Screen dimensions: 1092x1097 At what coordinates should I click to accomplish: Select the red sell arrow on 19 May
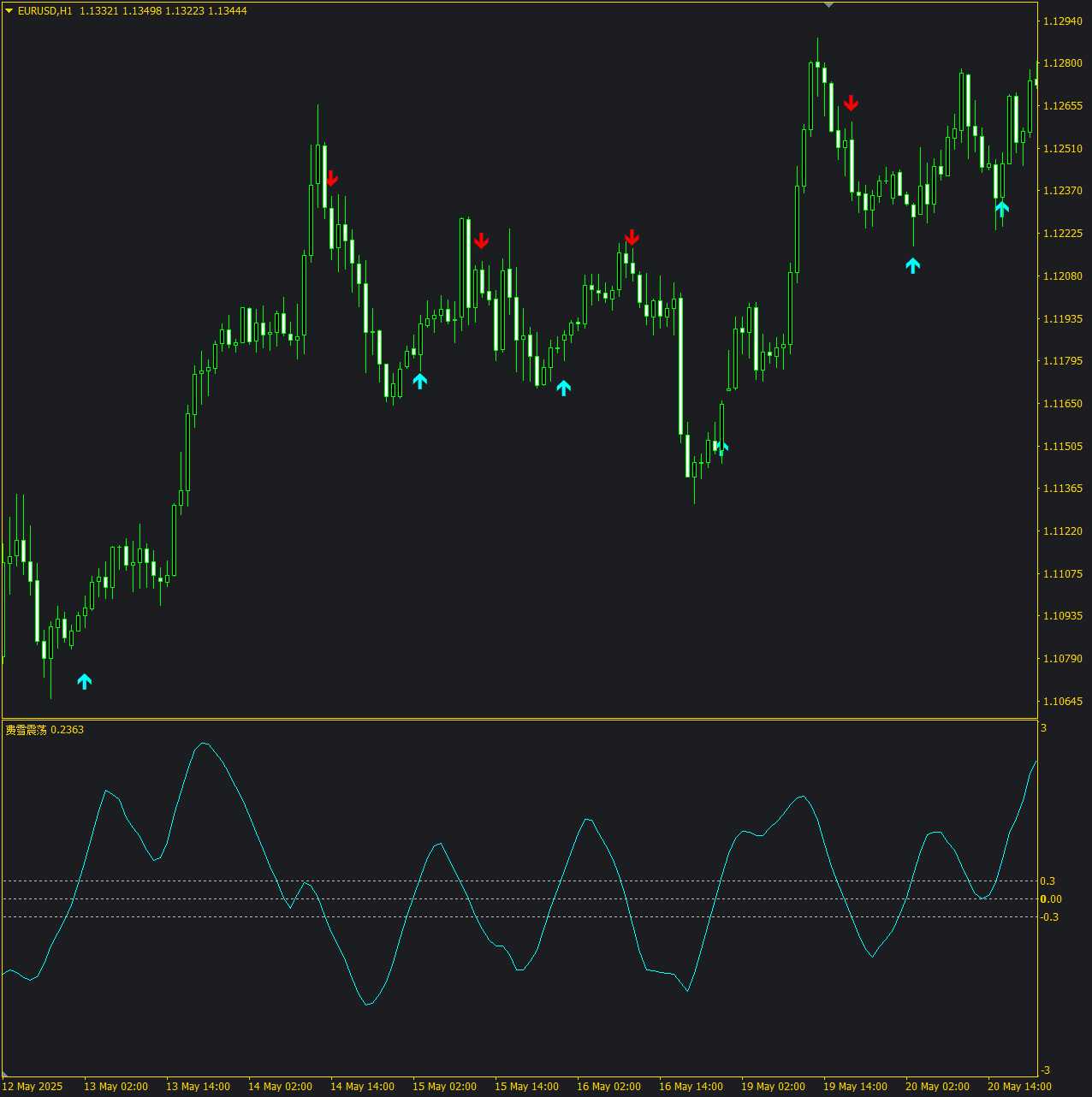[x=851, y=103]
